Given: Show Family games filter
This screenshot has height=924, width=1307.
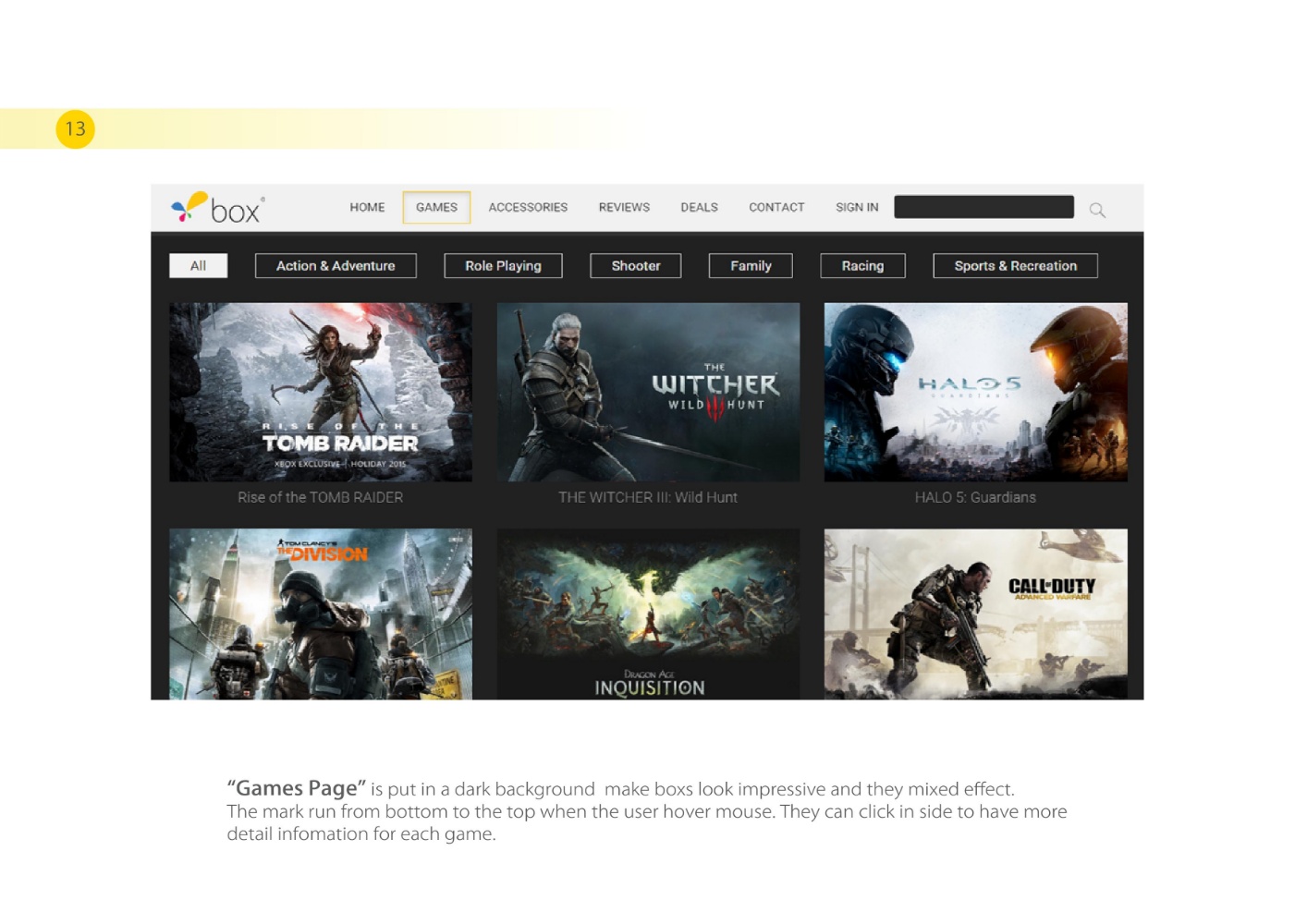Looking at the screenshot, I should [751, 266].
